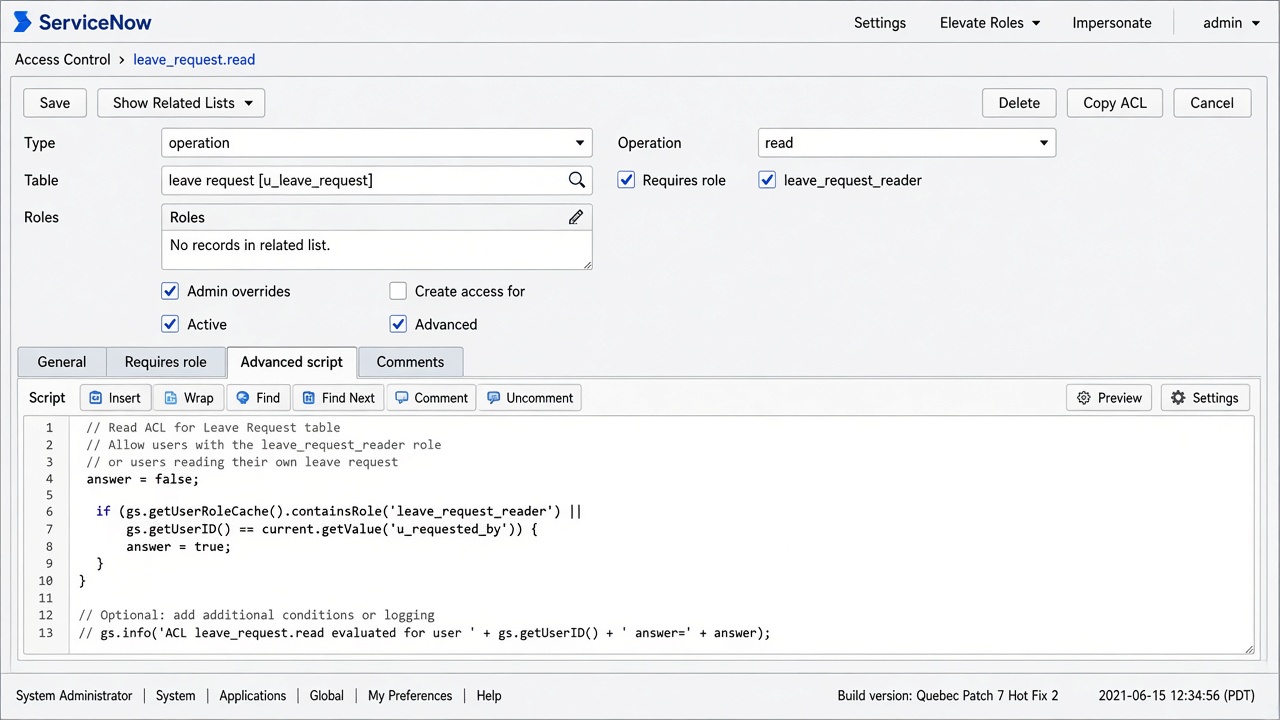1280x720 pixels.
Task: Open the Elevate Roles menu
Action: [x=990, y=23]
